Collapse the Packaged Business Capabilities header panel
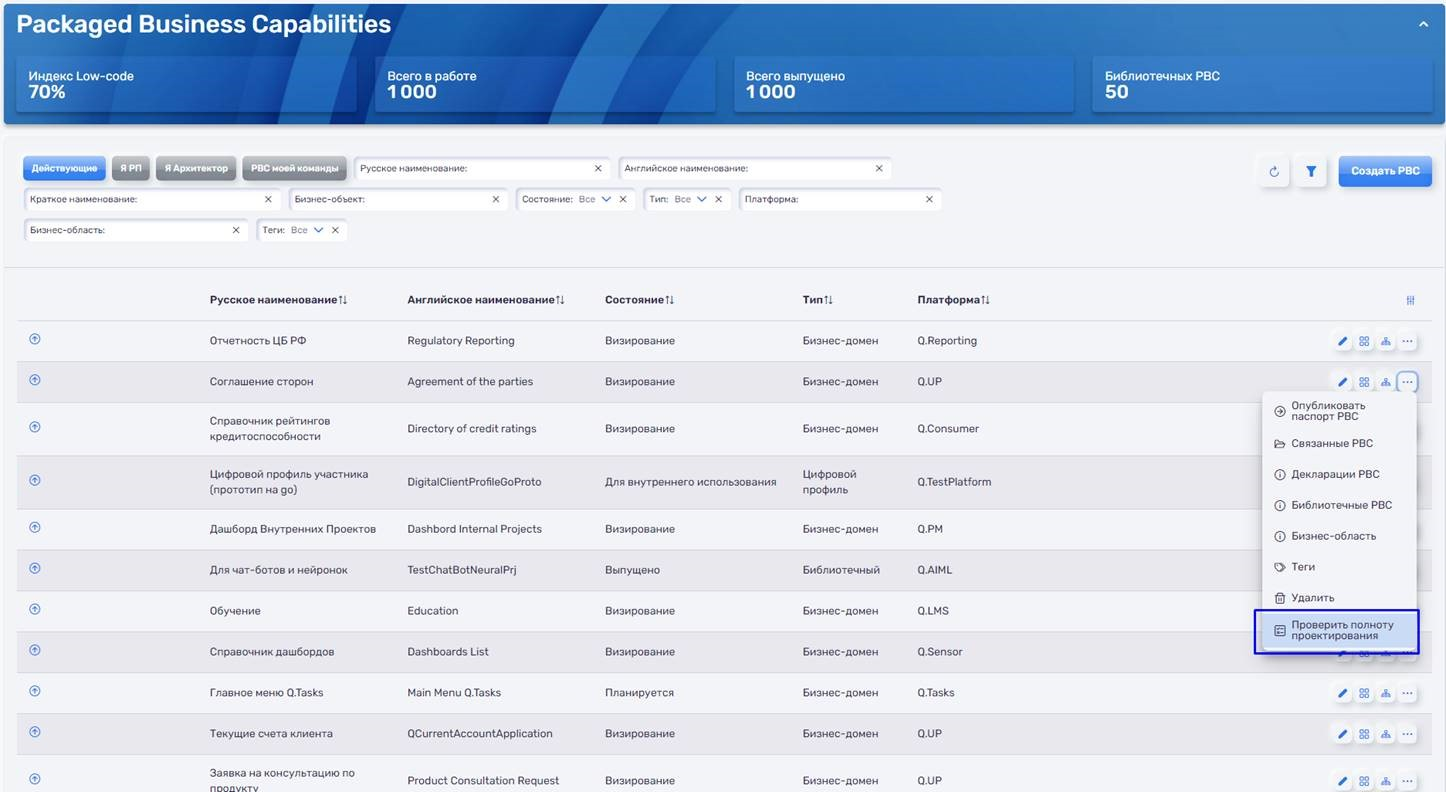 point(1423,24)
